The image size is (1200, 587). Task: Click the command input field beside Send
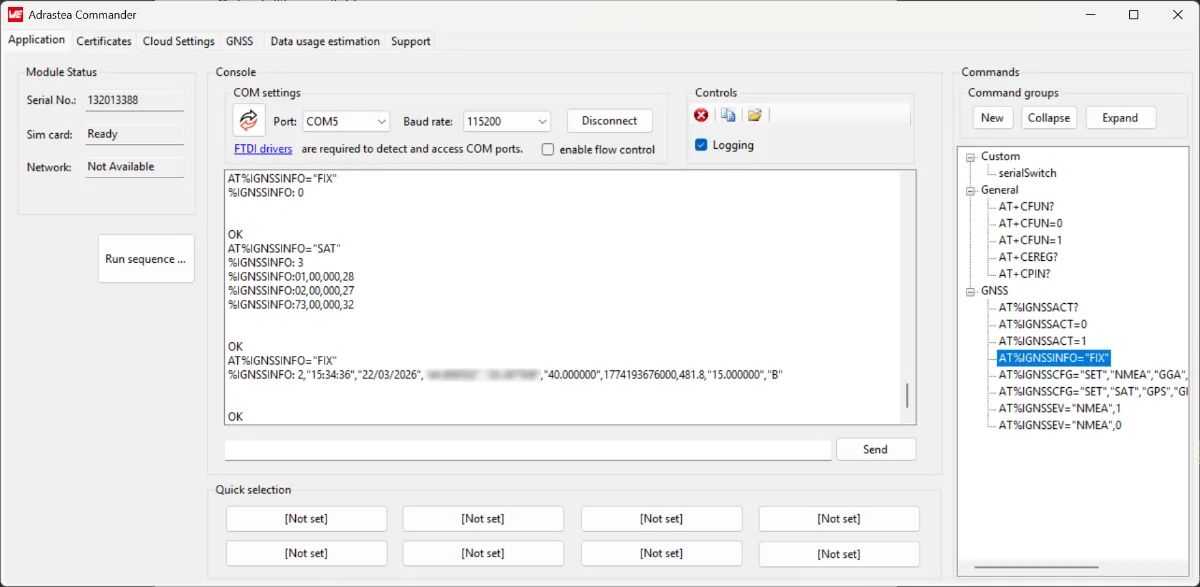point(527,450)
